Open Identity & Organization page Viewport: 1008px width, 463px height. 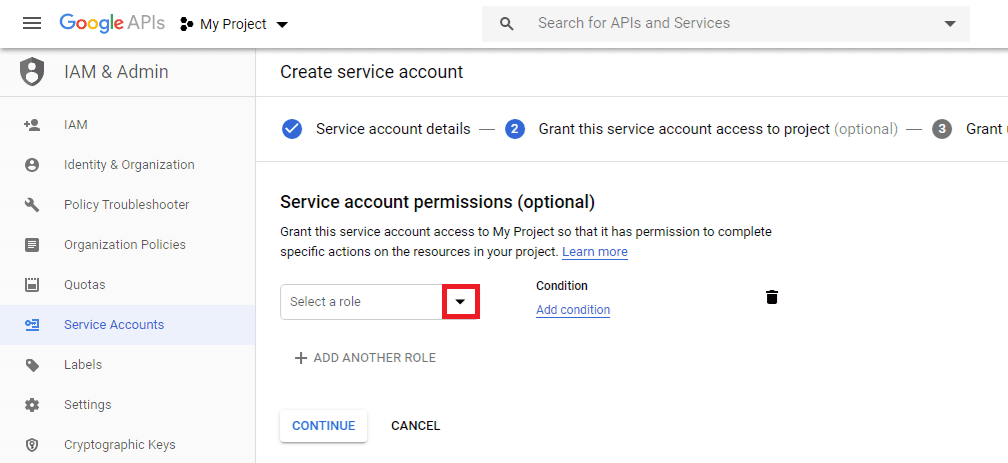(x=127, y=165)
